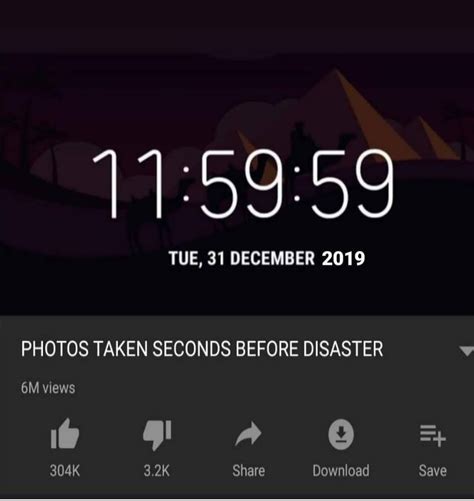Tap the 11:59:59 clock in video
Screen dimensions: 474x501
click(x=243, y=183)
